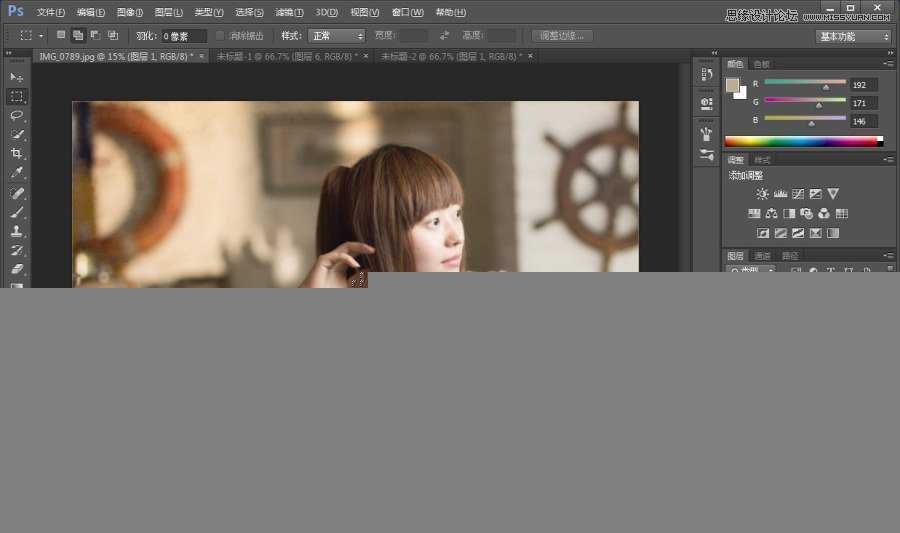
Task: Open the Layers panel flyout menu
Action: (889, 255)
